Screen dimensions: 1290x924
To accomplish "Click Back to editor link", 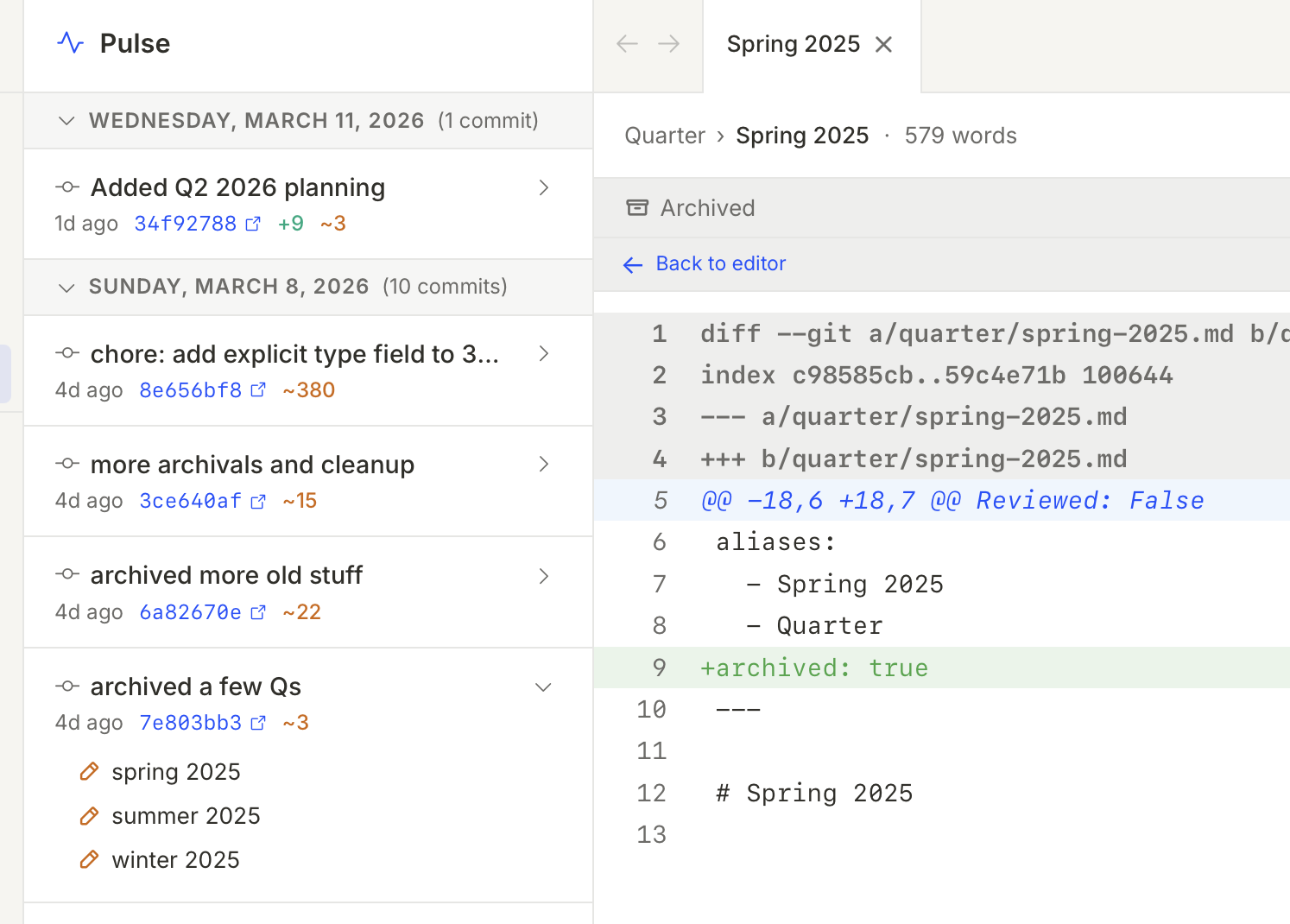I will (x=720, y=264).
